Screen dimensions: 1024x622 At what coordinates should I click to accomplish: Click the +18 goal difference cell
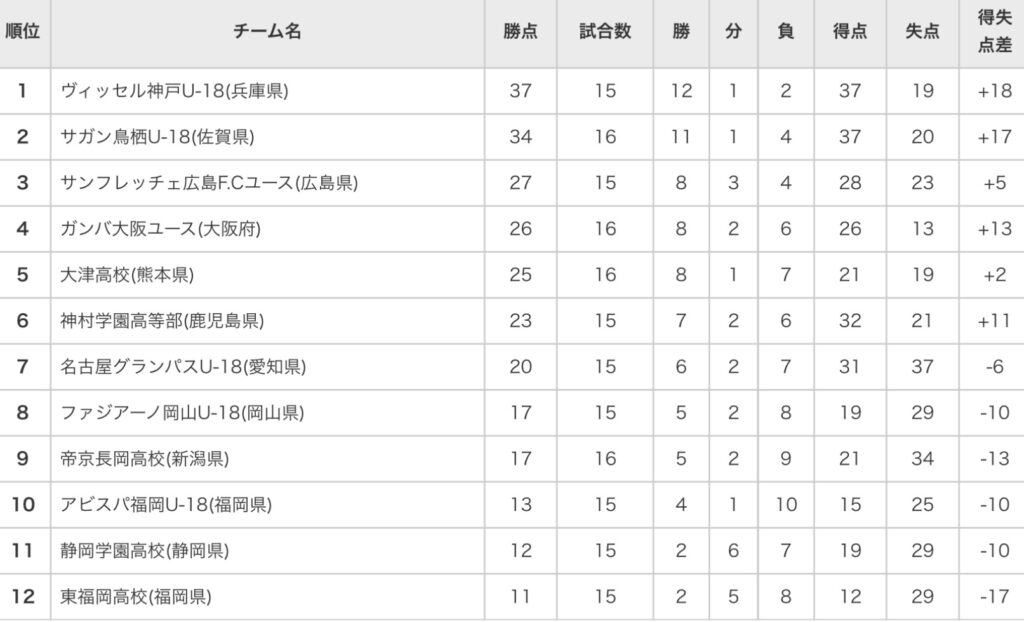[x=994, y=91]
